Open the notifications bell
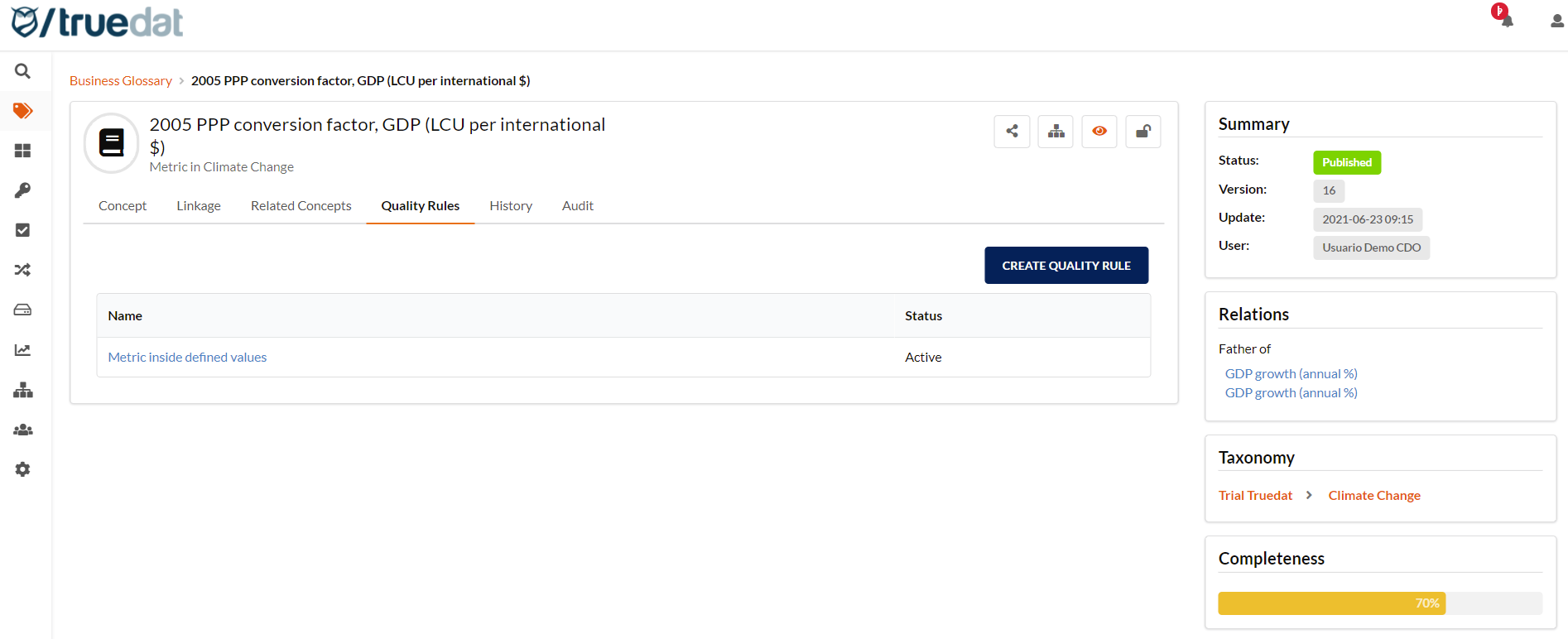1568x639 pixels. pyautogui.click(x=1506, y=20)
